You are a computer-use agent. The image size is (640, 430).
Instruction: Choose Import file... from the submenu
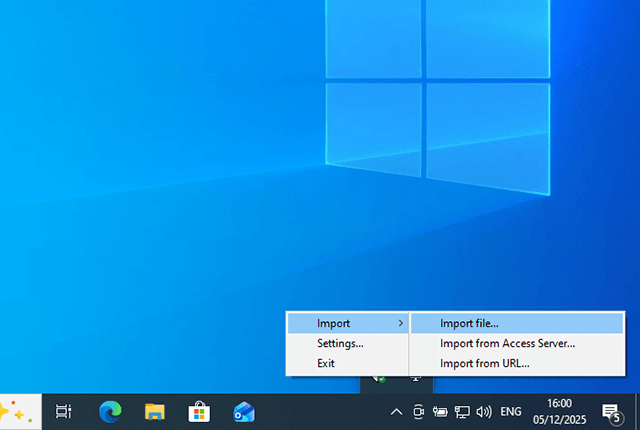(469, 323)
